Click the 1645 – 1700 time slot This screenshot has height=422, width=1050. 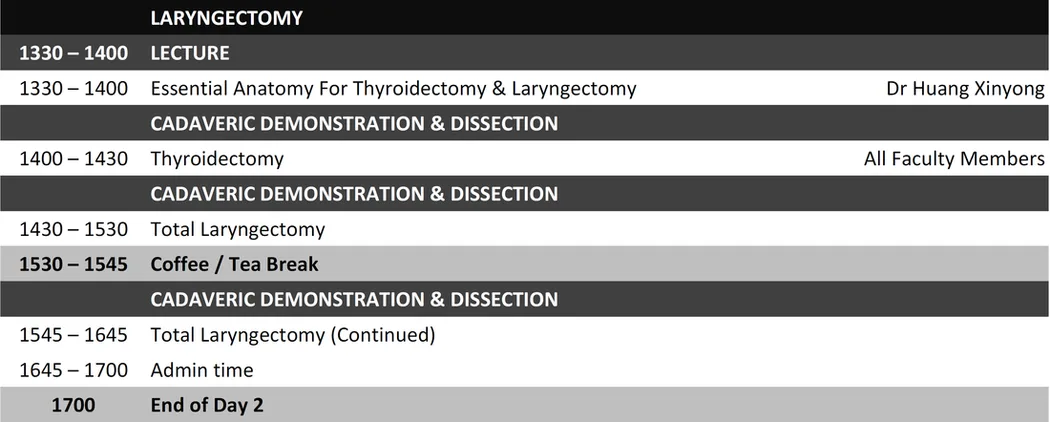coord(74,370)
